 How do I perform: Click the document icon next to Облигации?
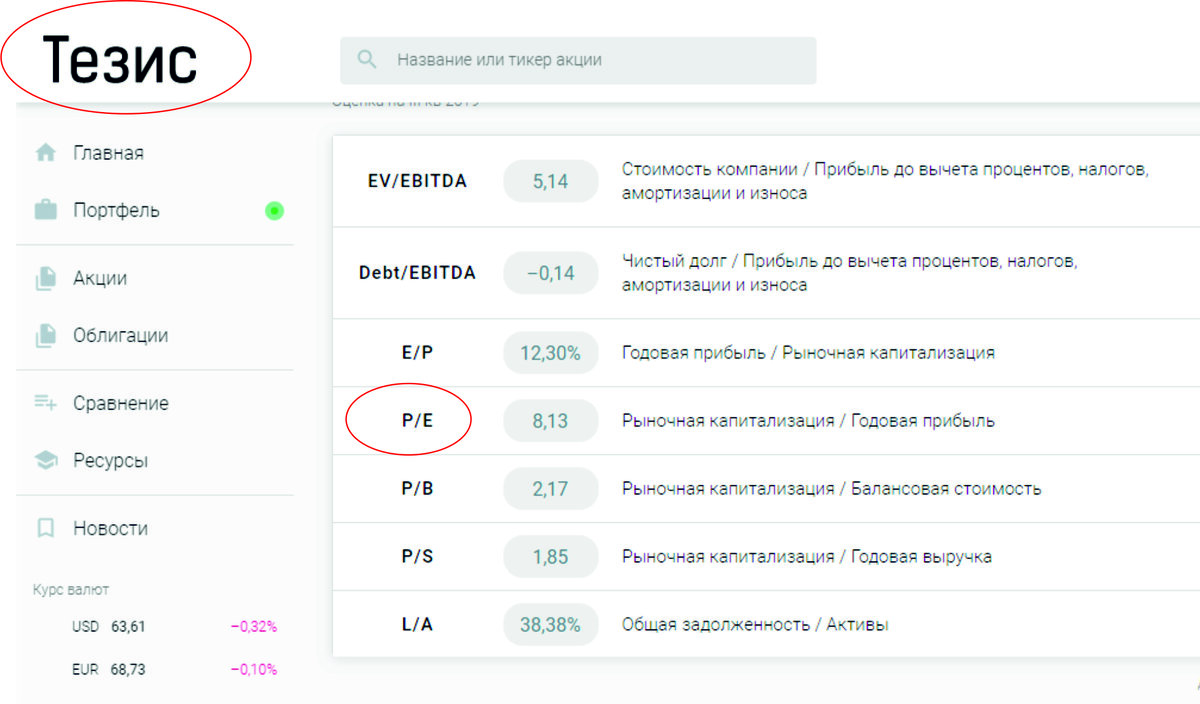(45, 336)
